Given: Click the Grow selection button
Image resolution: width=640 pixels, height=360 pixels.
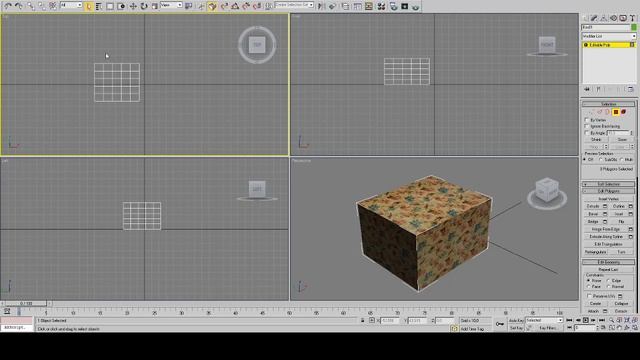Looking at the screenshot, I should (x=622, y=140).
